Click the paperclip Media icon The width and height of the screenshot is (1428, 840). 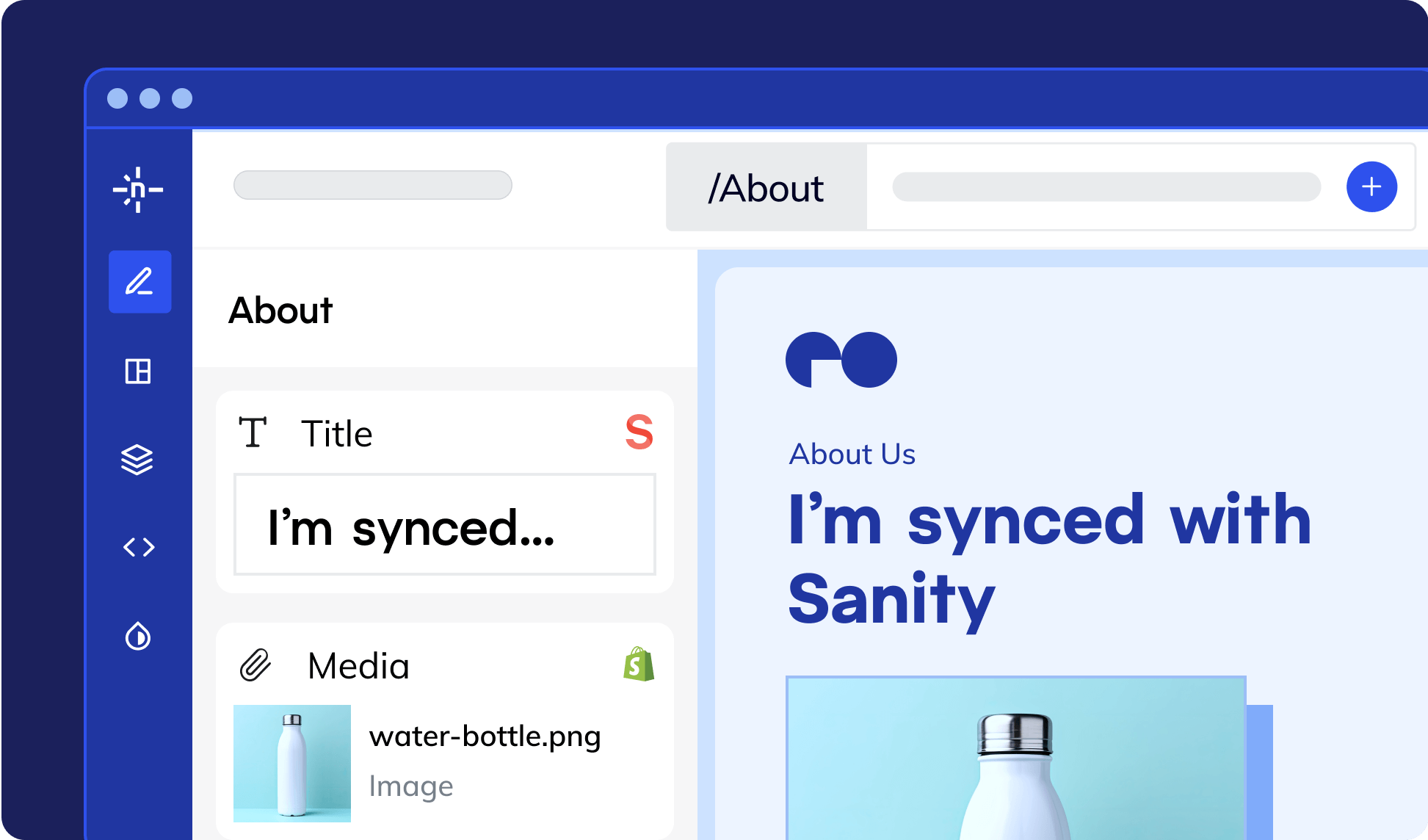click(255, 665)
